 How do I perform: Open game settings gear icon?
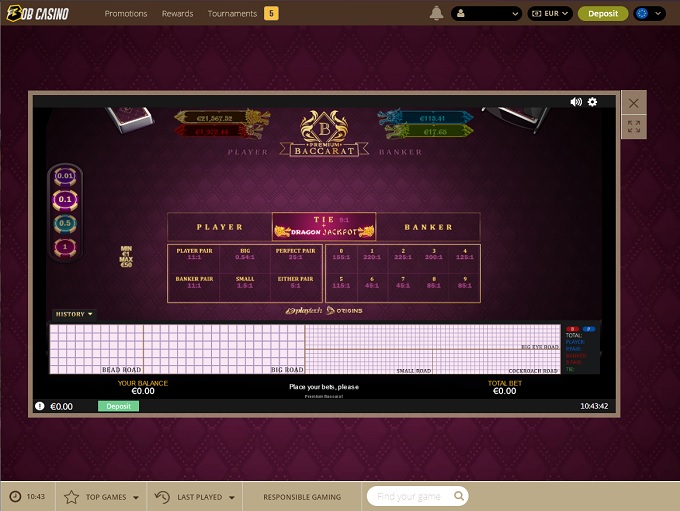[x=592, y=102]
